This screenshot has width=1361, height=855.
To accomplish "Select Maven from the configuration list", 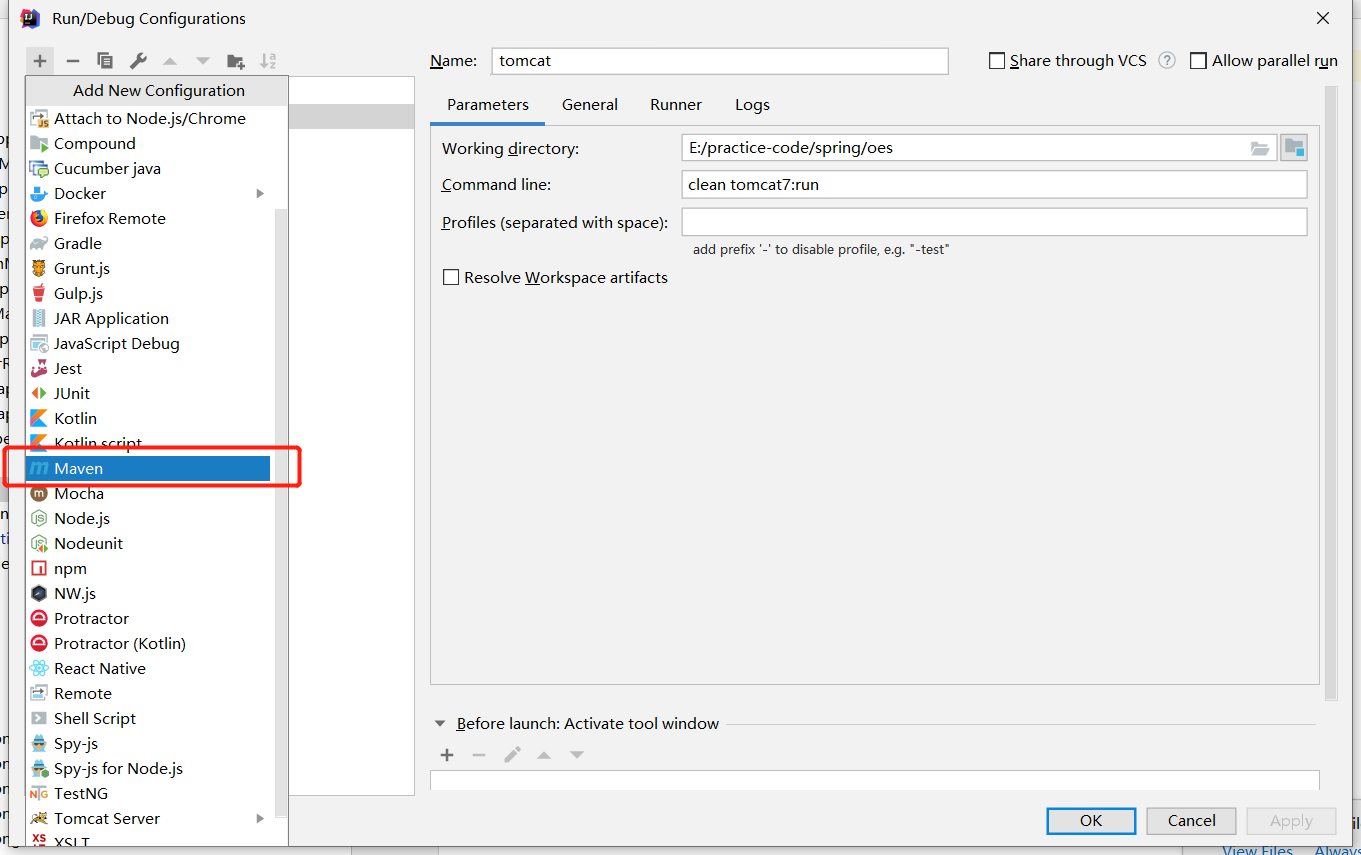I will 148,468.
